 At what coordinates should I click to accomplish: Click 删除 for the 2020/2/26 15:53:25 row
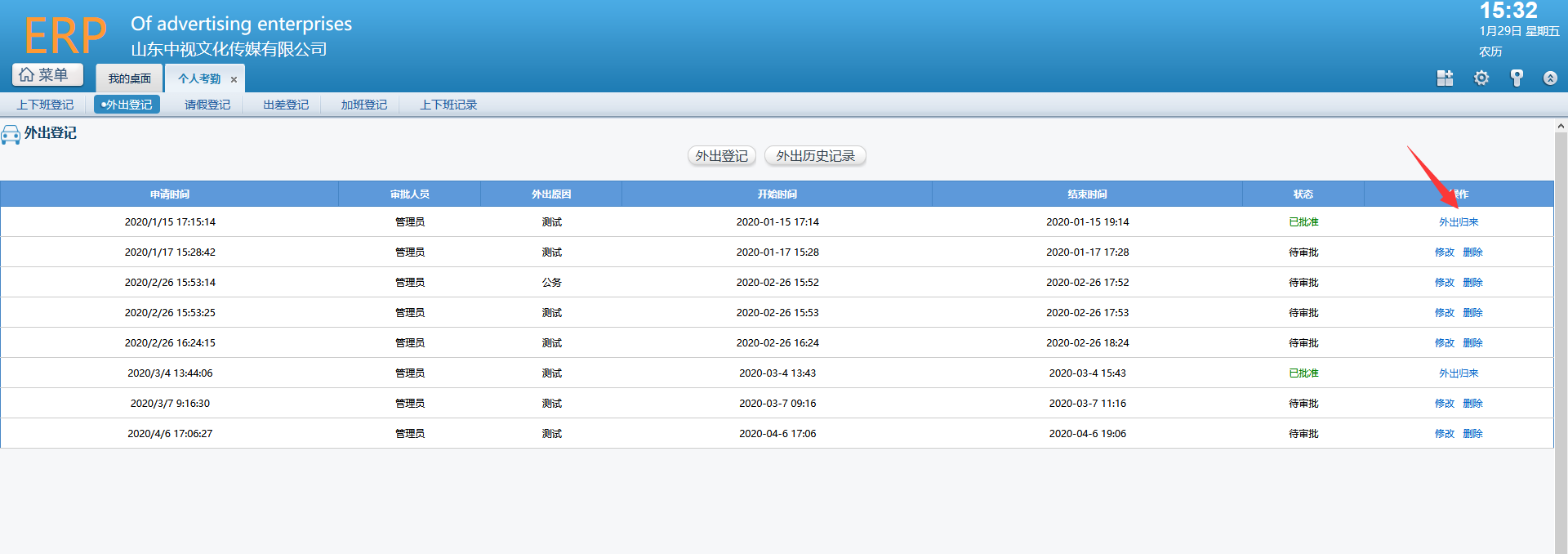point(1472,313)
